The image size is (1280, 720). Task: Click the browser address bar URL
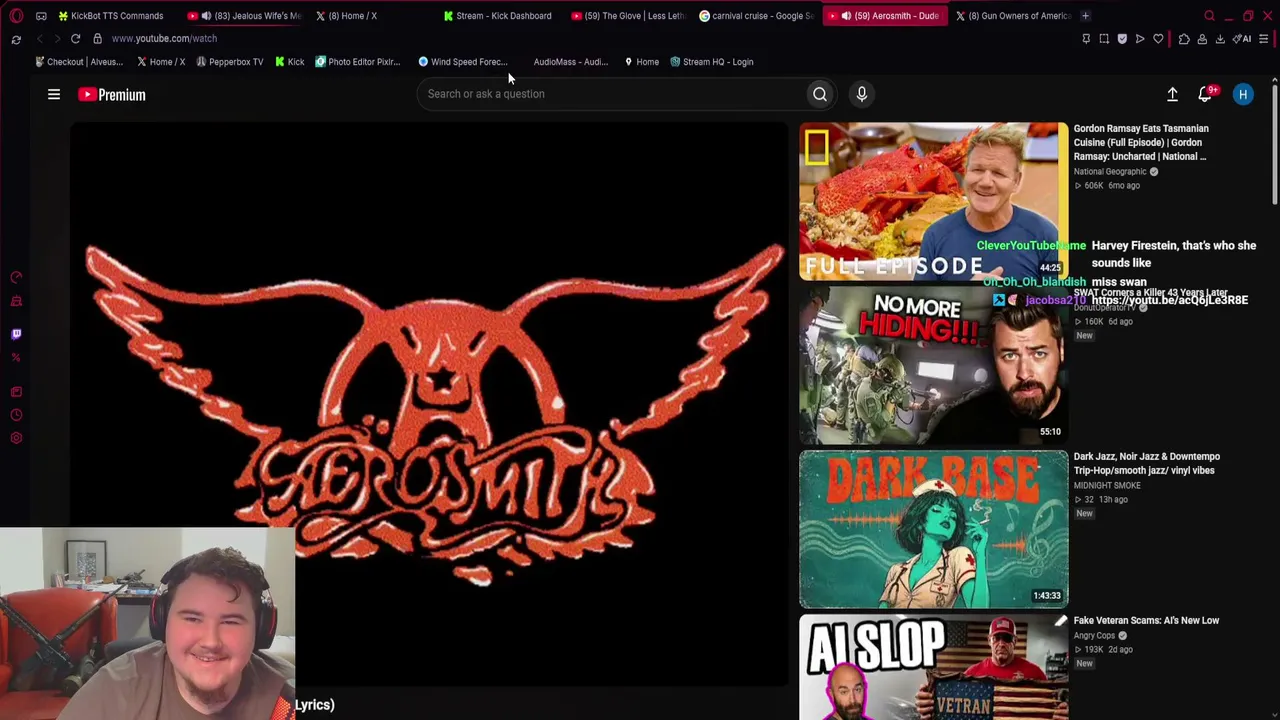(164, 39)
